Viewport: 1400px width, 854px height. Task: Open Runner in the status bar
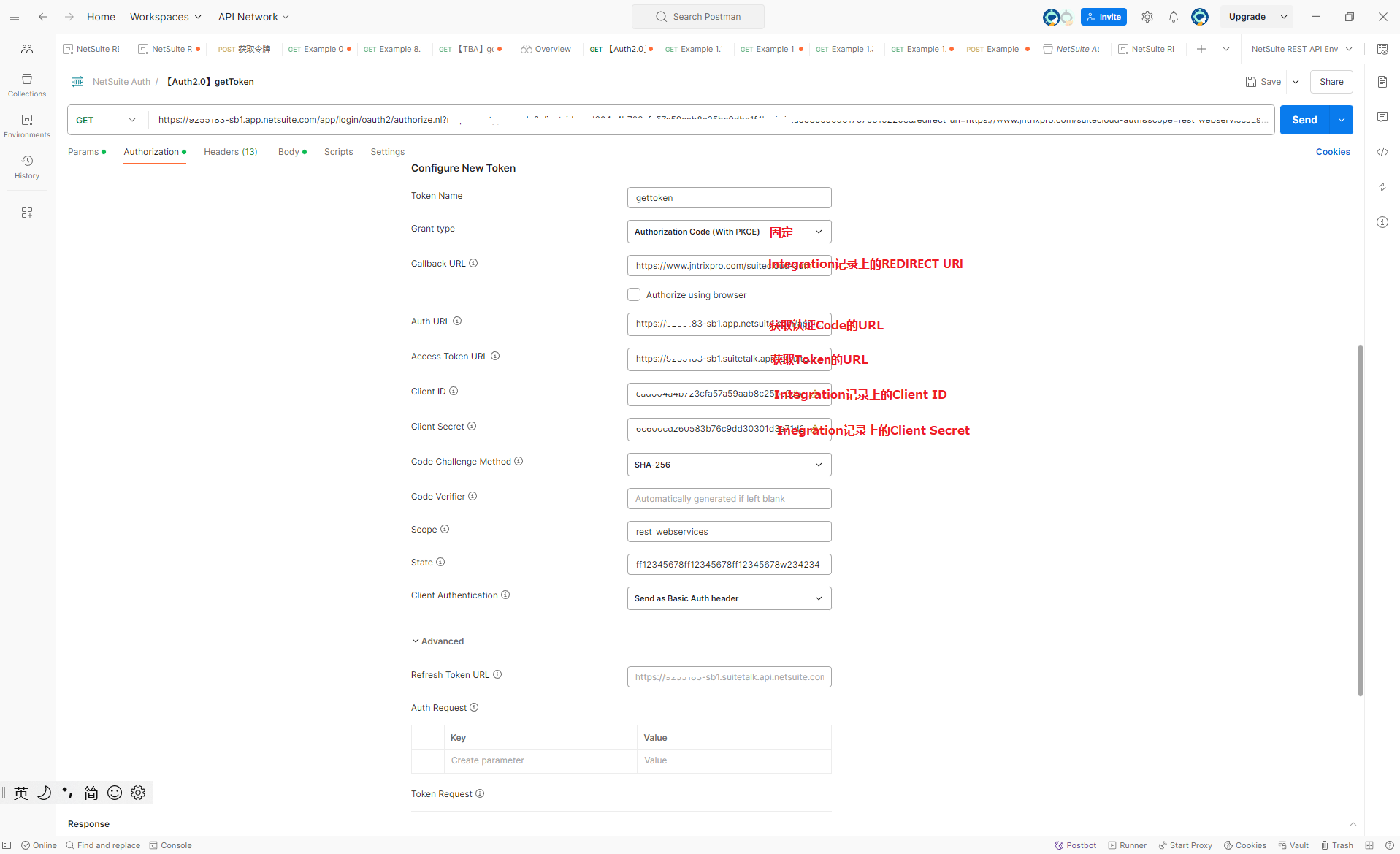(1128, 845)
